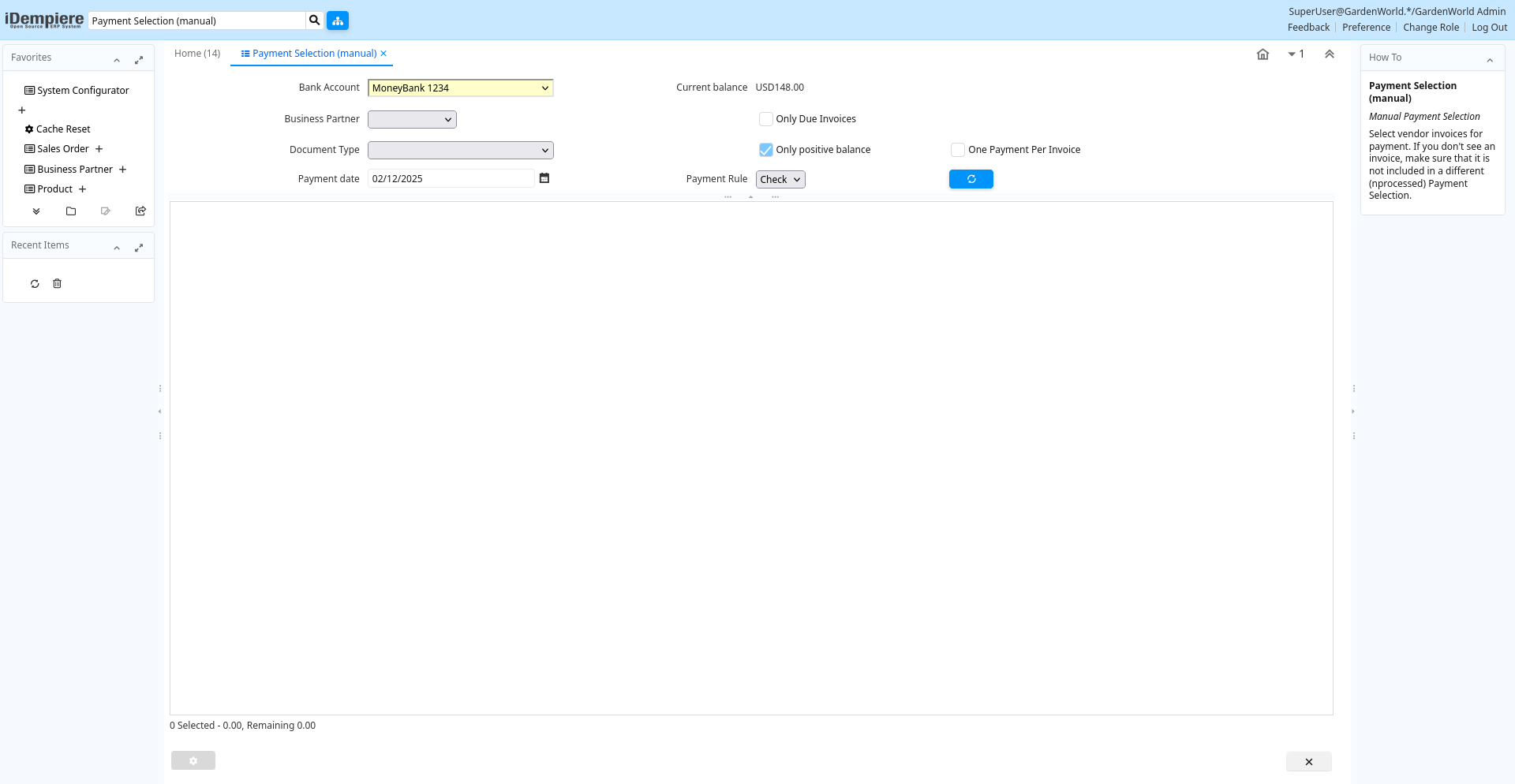Open System Configurator from Favorites
1515x784 pixels.
point(83,91)
